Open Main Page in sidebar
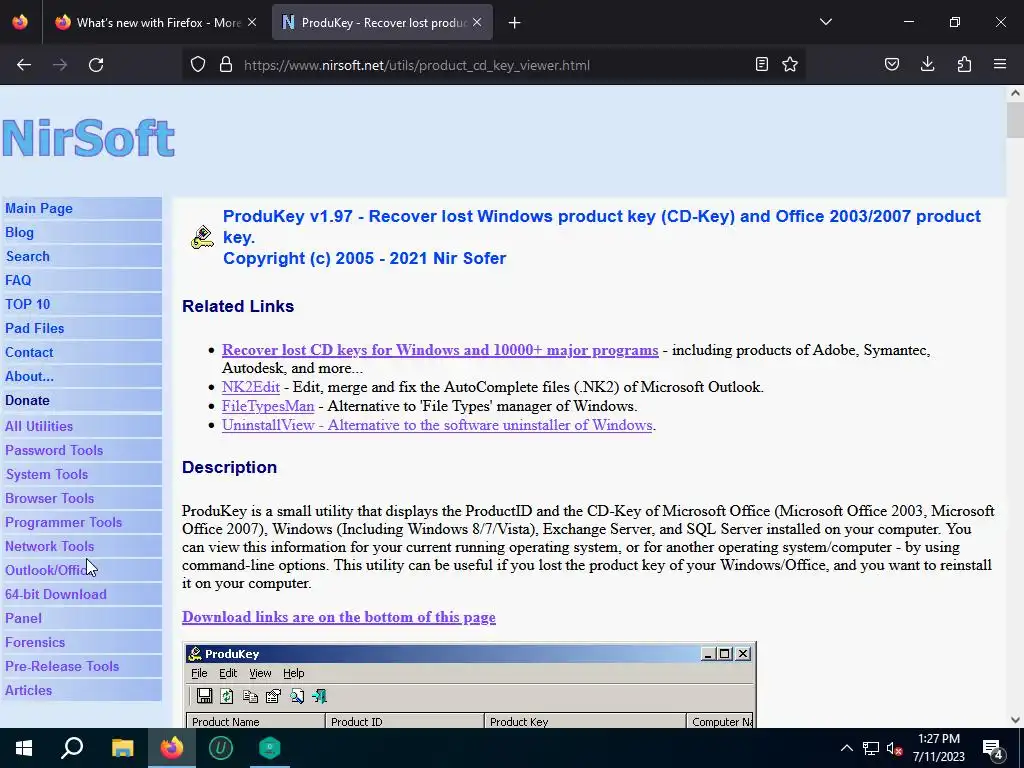Screen dimensions: 1024x768 click(39, 208)
